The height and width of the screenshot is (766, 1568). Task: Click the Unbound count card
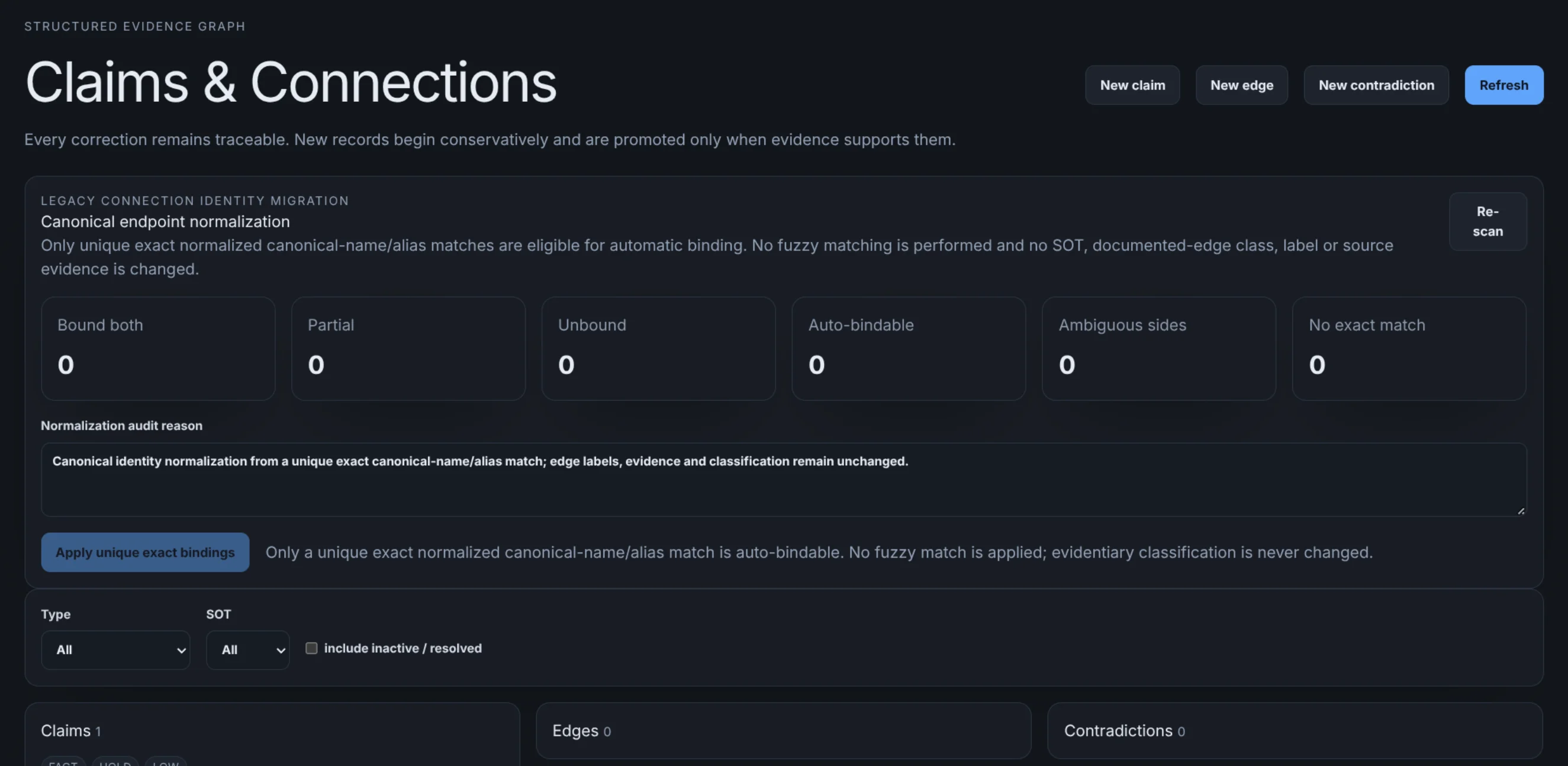coord(659,348)
